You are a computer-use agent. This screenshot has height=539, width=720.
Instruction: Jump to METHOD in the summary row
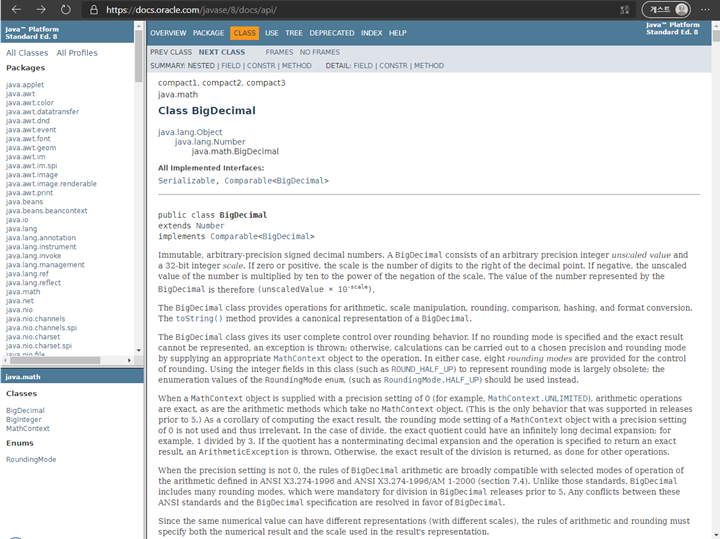pos(297,66)
